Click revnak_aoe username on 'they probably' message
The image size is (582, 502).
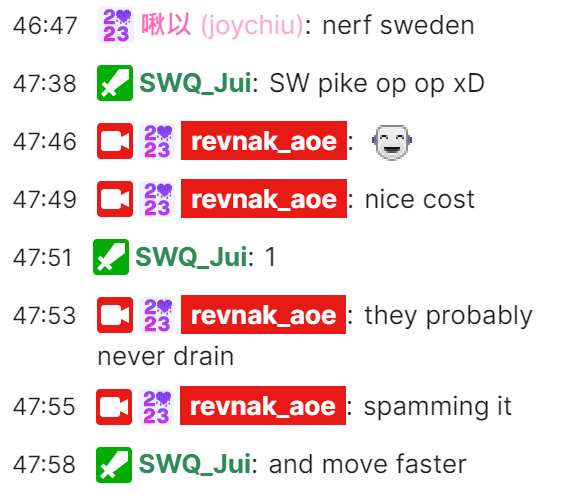click(264, 314)
